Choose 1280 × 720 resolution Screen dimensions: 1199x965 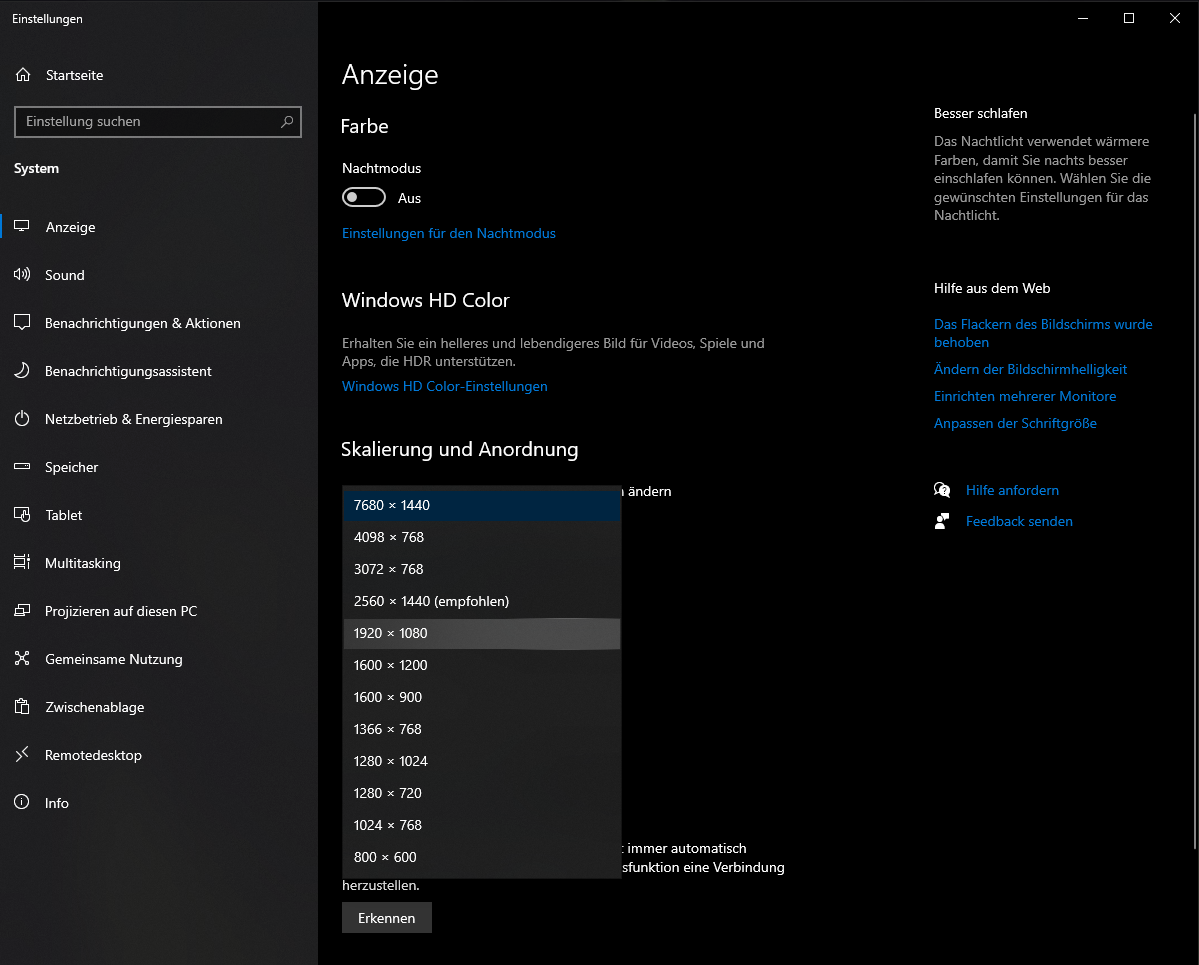[482, 794]
